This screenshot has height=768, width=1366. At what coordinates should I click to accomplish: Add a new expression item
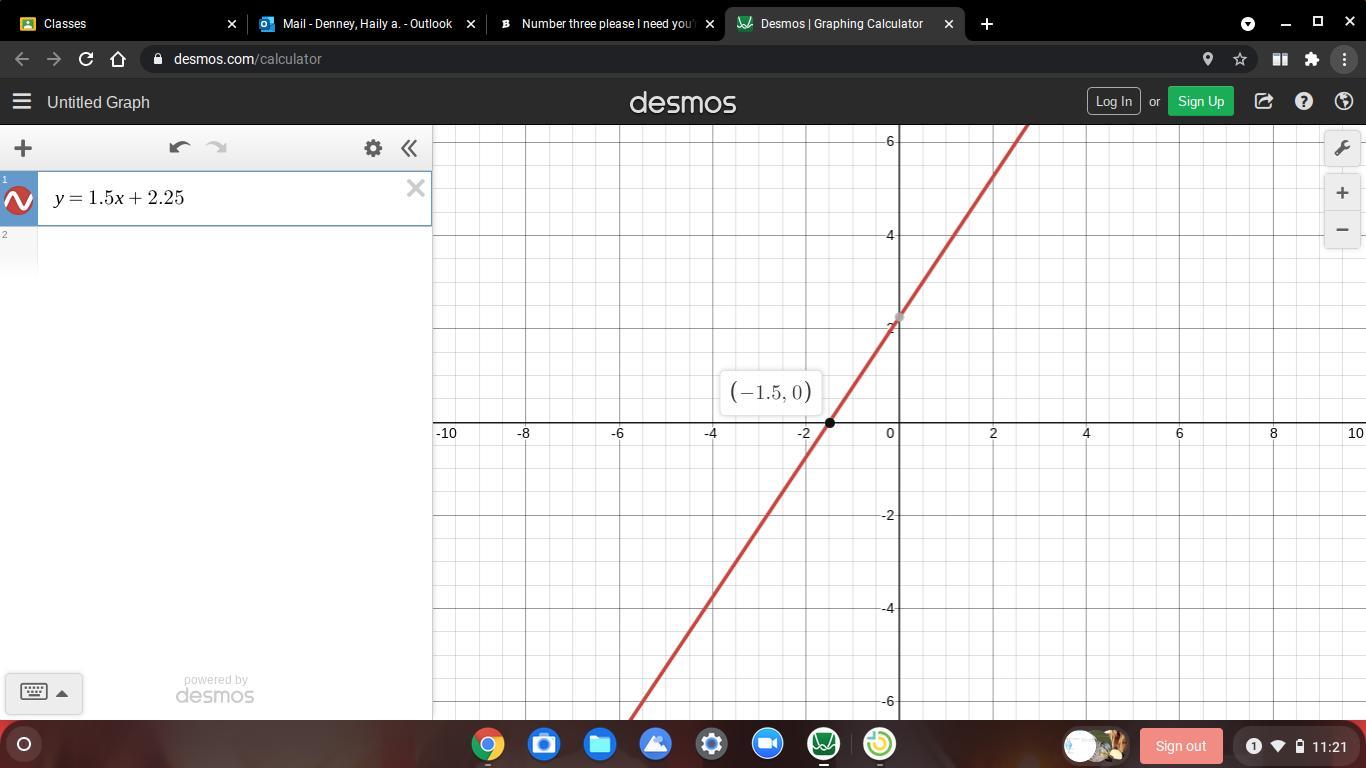pos(23,148)
